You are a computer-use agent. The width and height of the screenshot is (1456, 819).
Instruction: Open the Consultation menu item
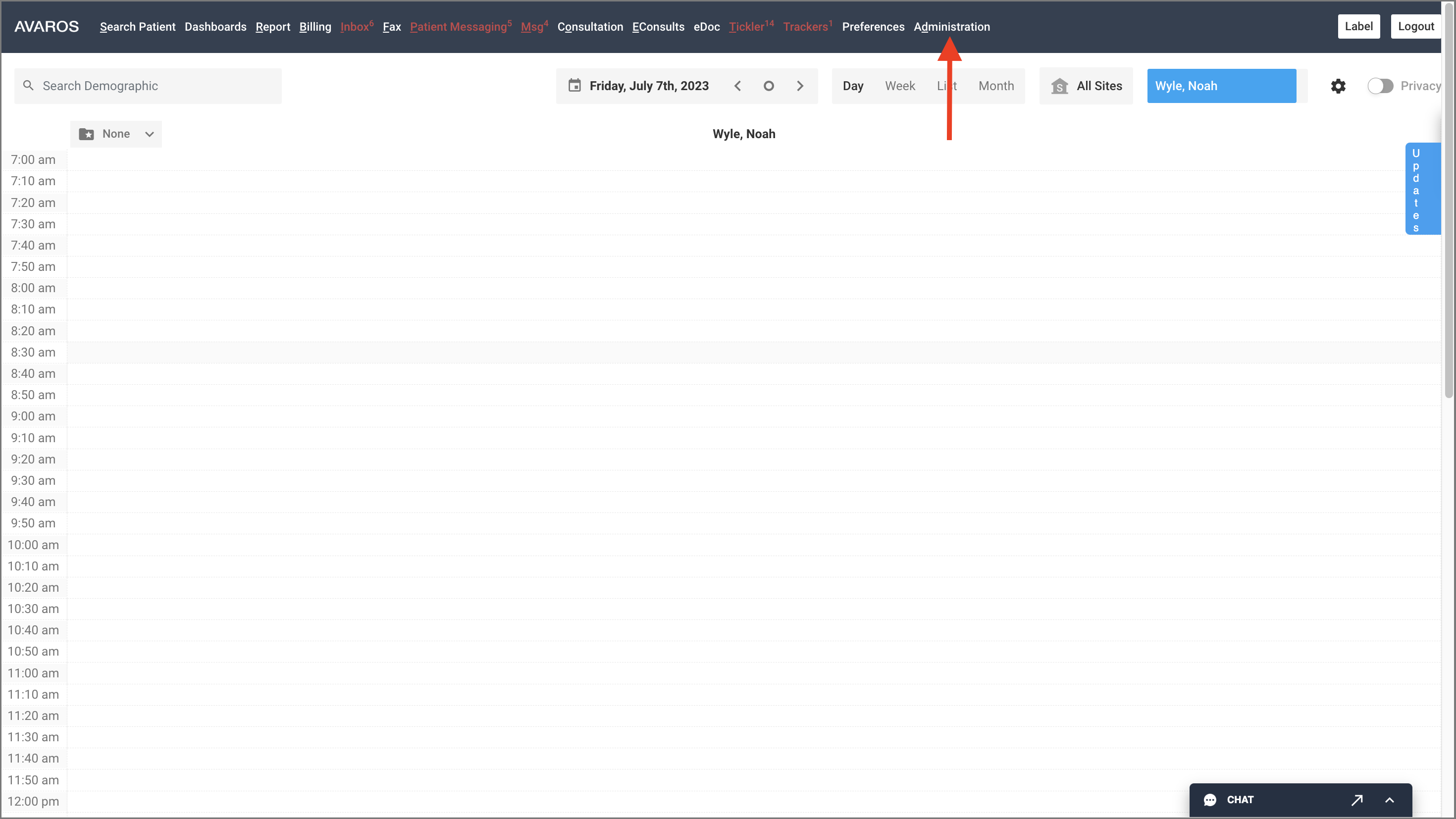(590, 27)
